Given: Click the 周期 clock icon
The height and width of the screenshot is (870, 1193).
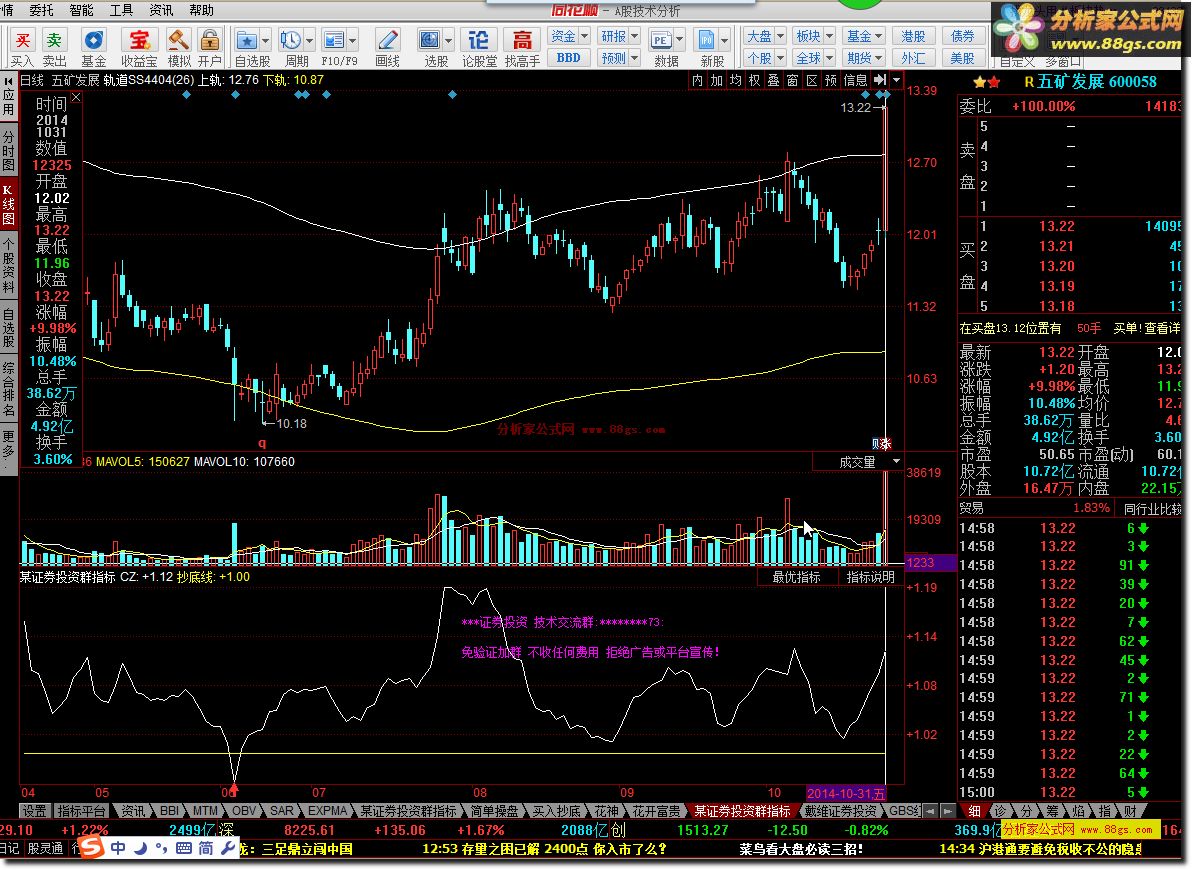Looking at the screenshot, I should pos(291,40).
